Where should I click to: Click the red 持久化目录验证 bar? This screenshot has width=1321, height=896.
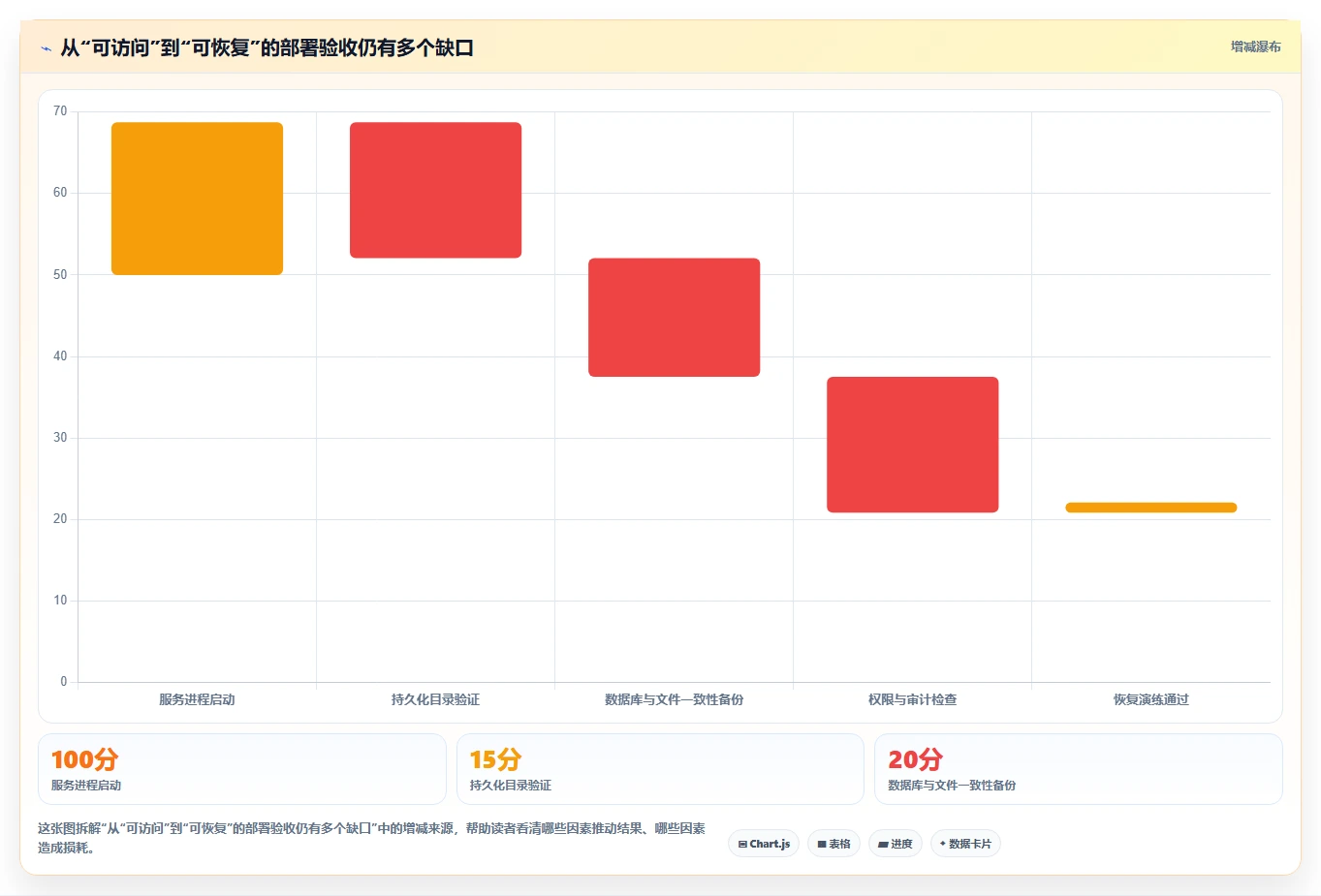tap(435, 190)
